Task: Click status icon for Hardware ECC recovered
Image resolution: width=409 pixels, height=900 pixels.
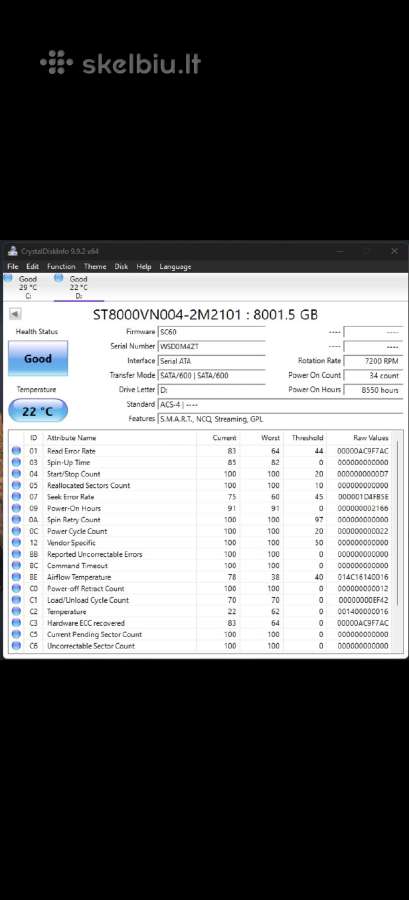Action: click(16, 623)
